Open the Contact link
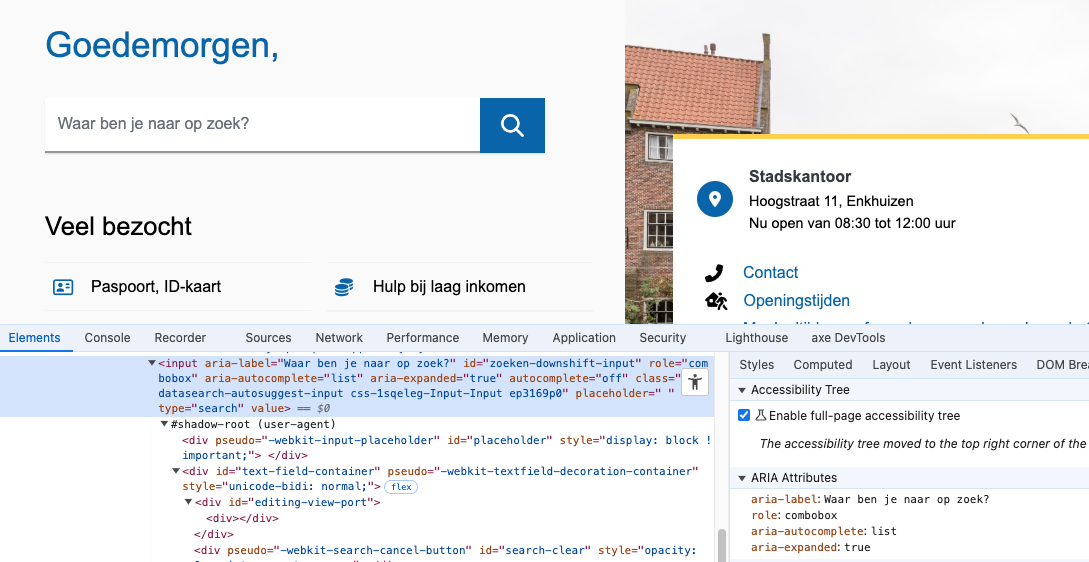This screenshot has width=1089, height=562. (x=770, y=272)
